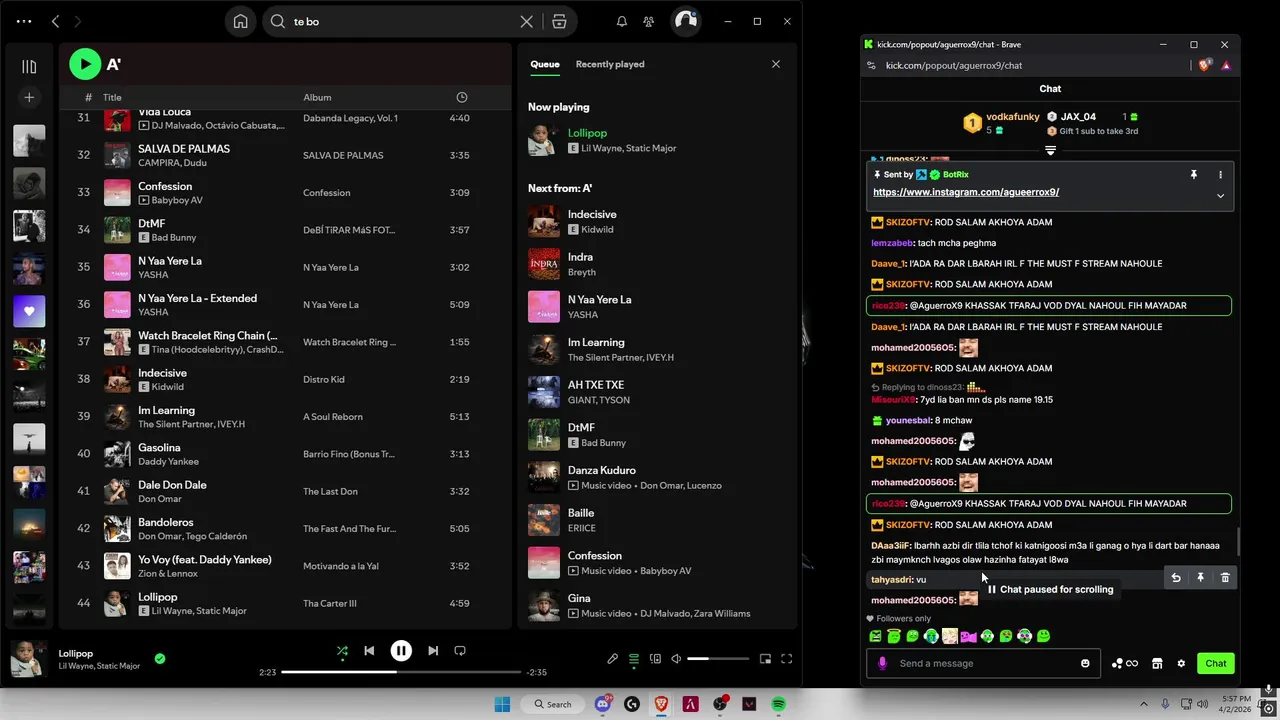
Task: Open channel points infinity icon
Action: point(1125,663)
